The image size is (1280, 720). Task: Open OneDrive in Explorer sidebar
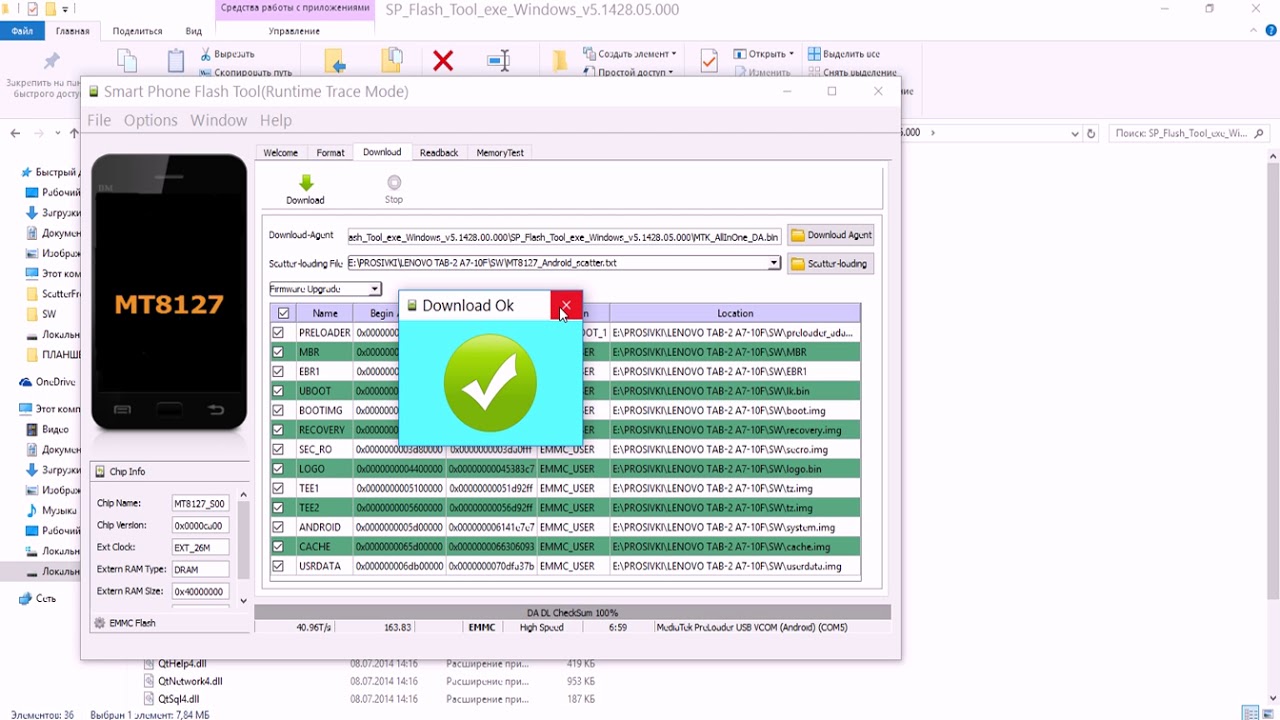(x=48, y=382)
